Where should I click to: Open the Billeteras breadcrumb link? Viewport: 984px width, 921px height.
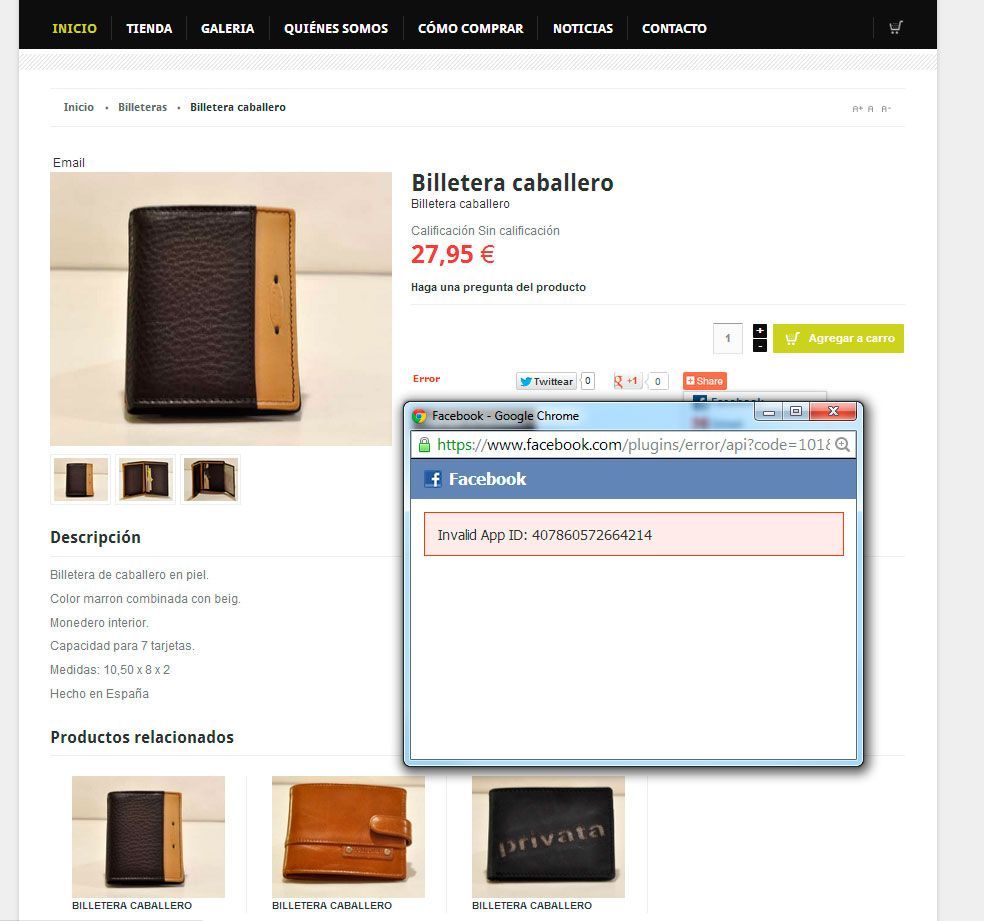tap(142, 107)
